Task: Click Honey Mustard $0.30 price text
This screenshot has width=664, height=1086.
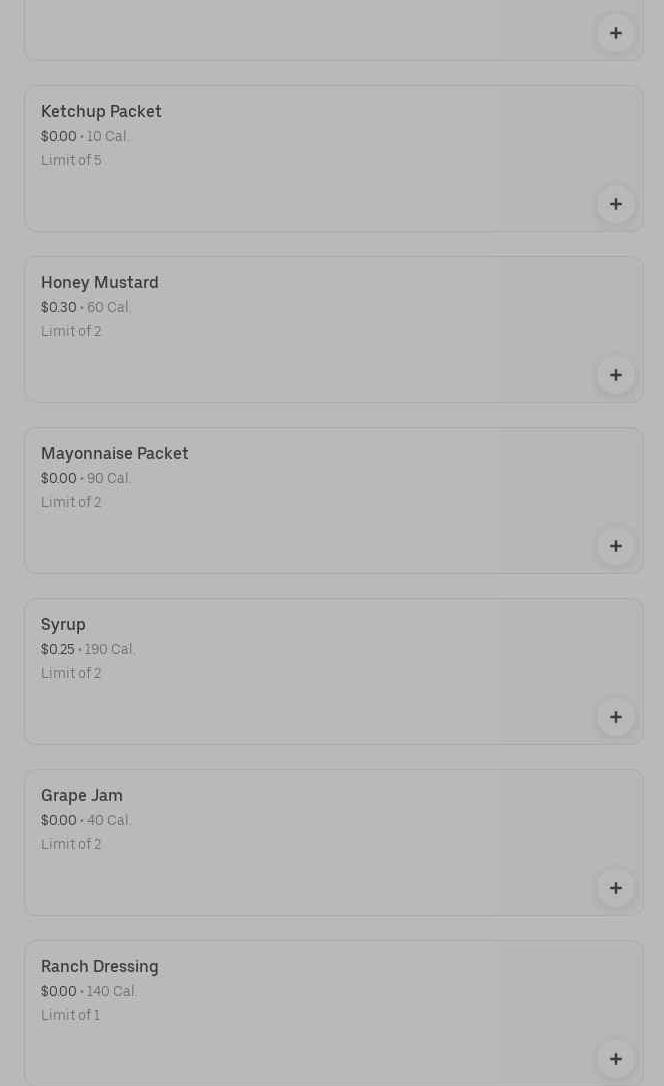Action: coord(59,307)
